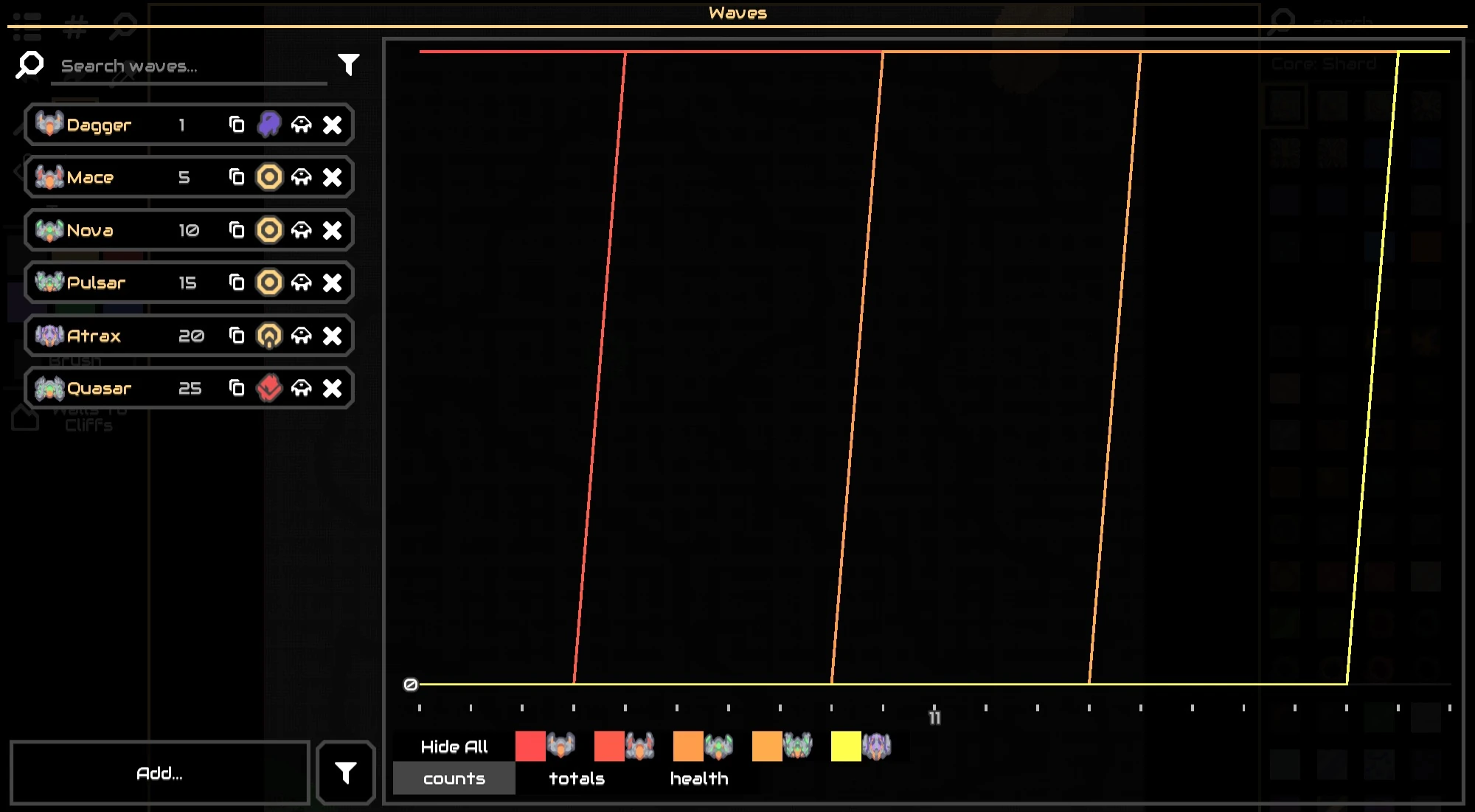Click the Dagger wave status effect icon
Viewport: 1475px width, 812px height.
point(269,125)
